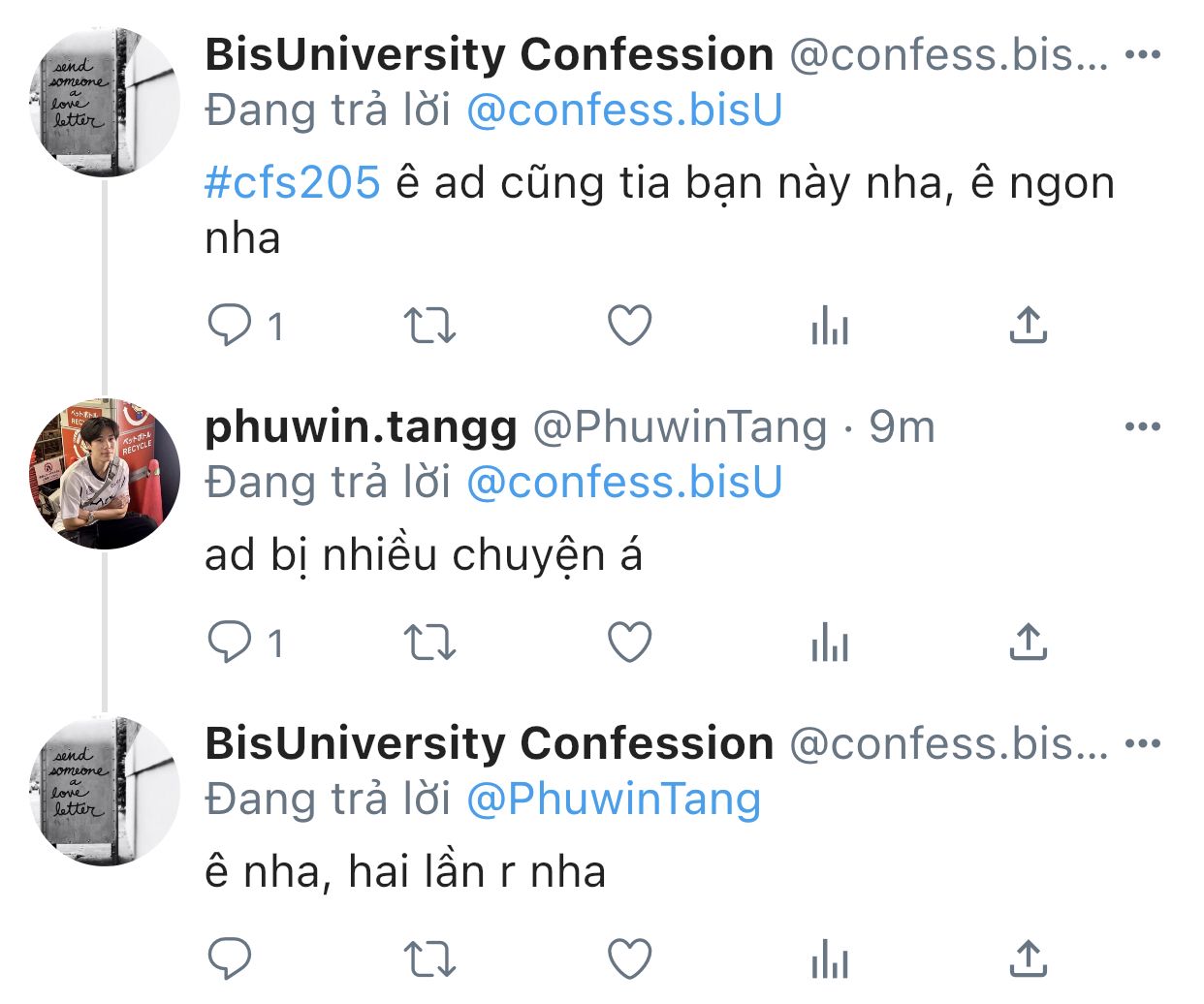The image size is (1204, 1004).
Task: Reply to phuwin.tangg's tweet
Action: [x=230, y=642]
